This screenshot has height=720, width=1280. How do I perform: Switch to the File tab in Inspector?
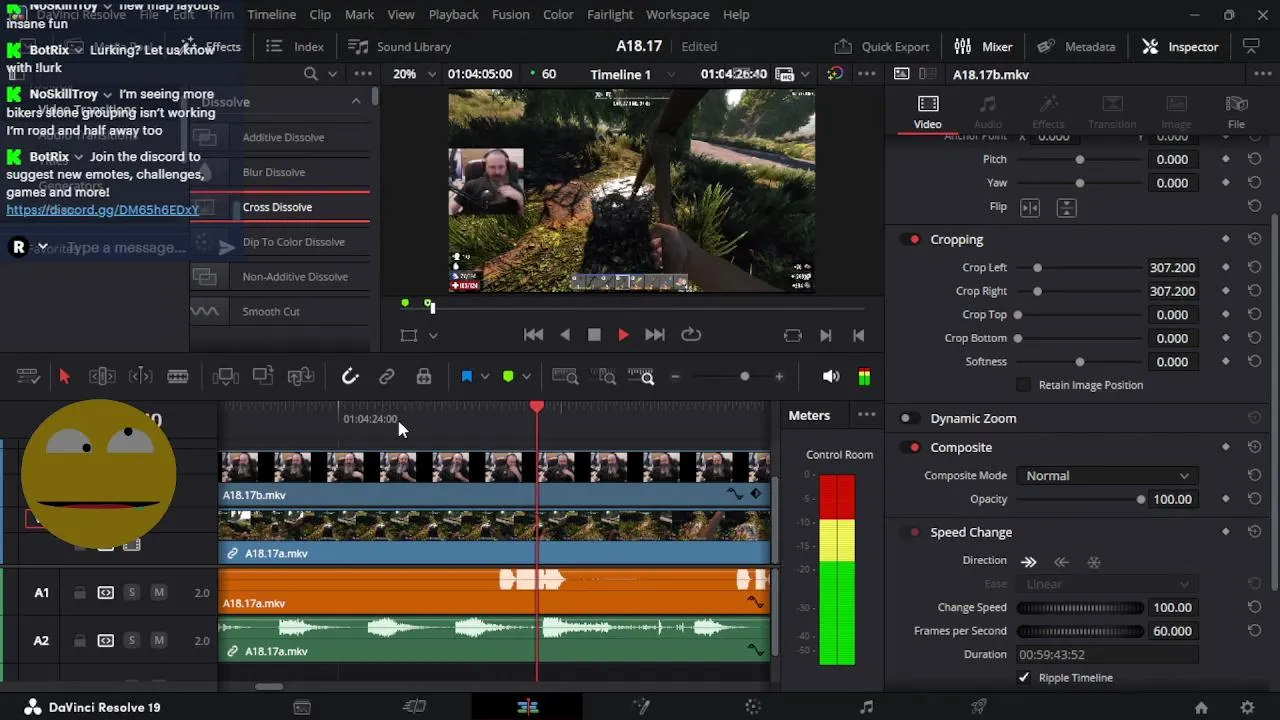coord(1237,112)
